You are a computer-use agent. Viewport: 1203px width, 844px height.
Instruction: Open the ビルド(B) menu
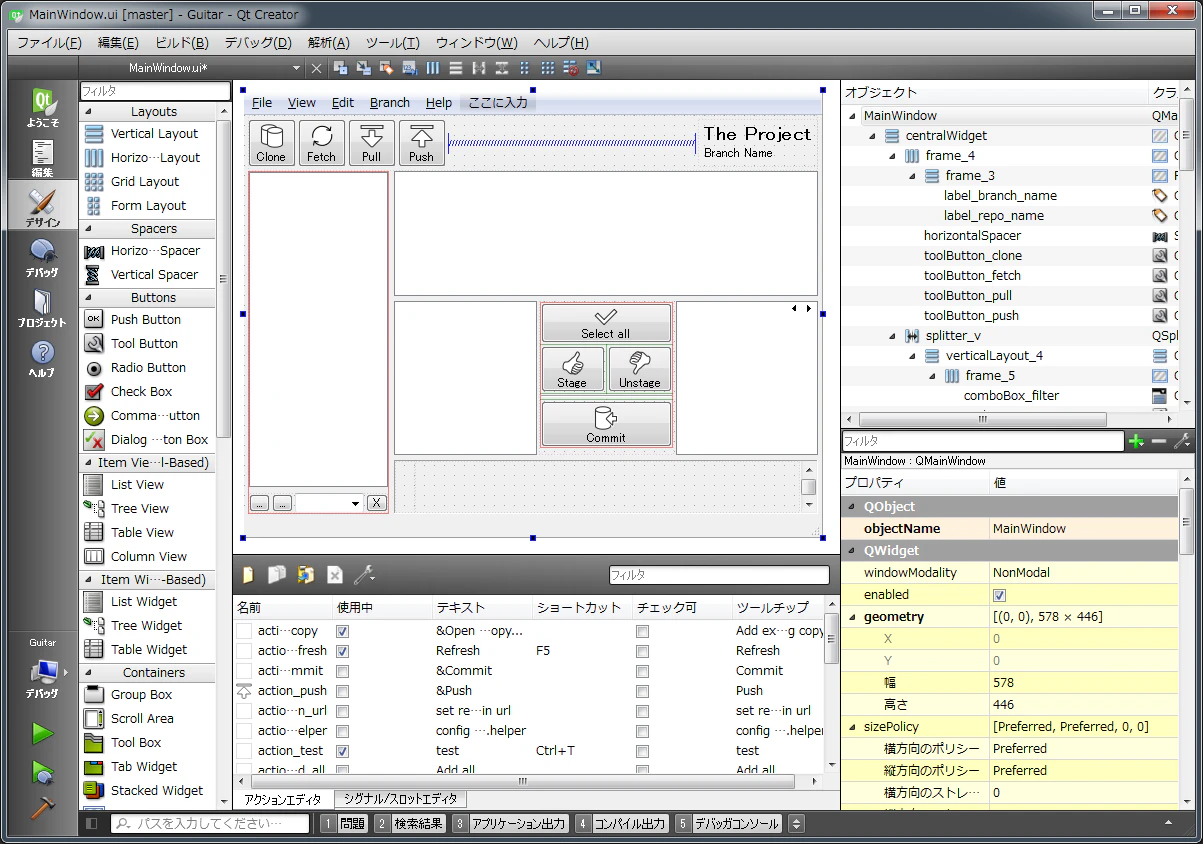coord(182,43)
